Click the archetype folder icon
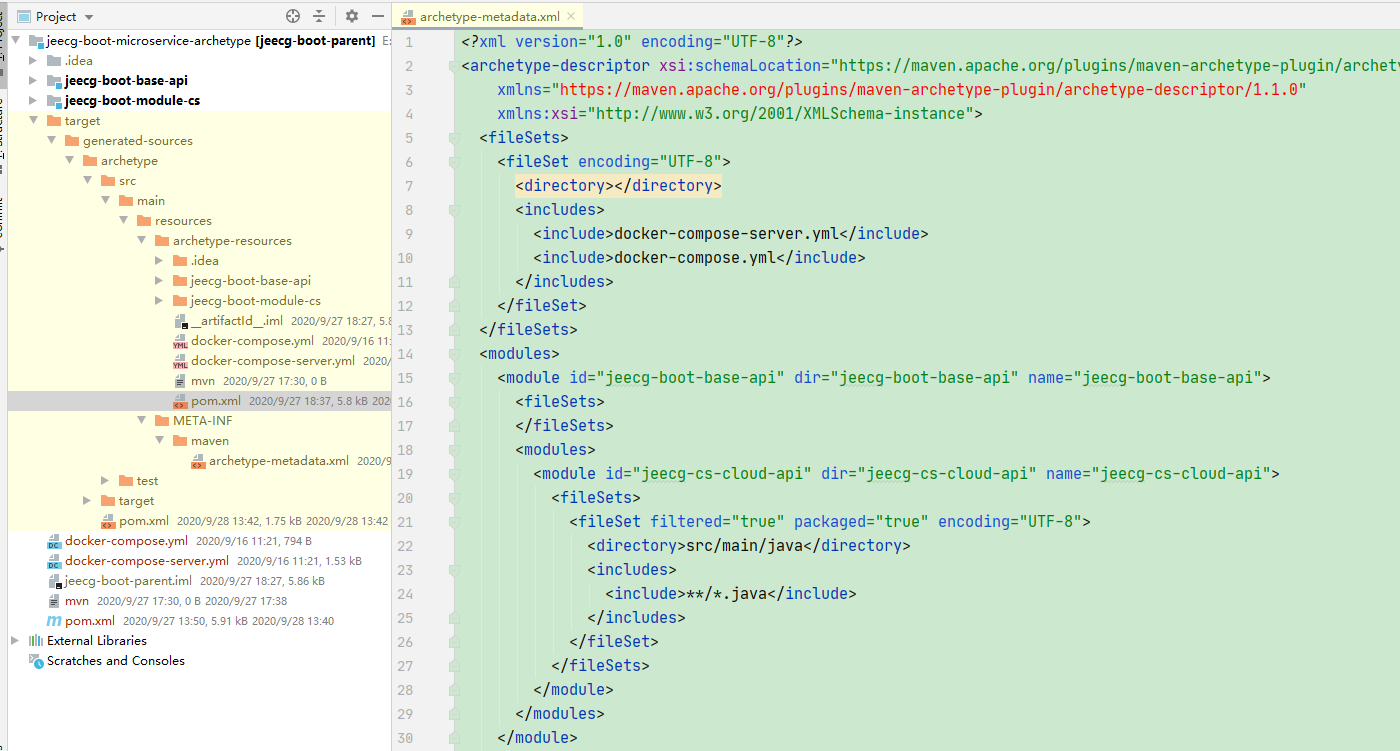The width and height of the screenshot is (1400, 751). coord(91,161)
